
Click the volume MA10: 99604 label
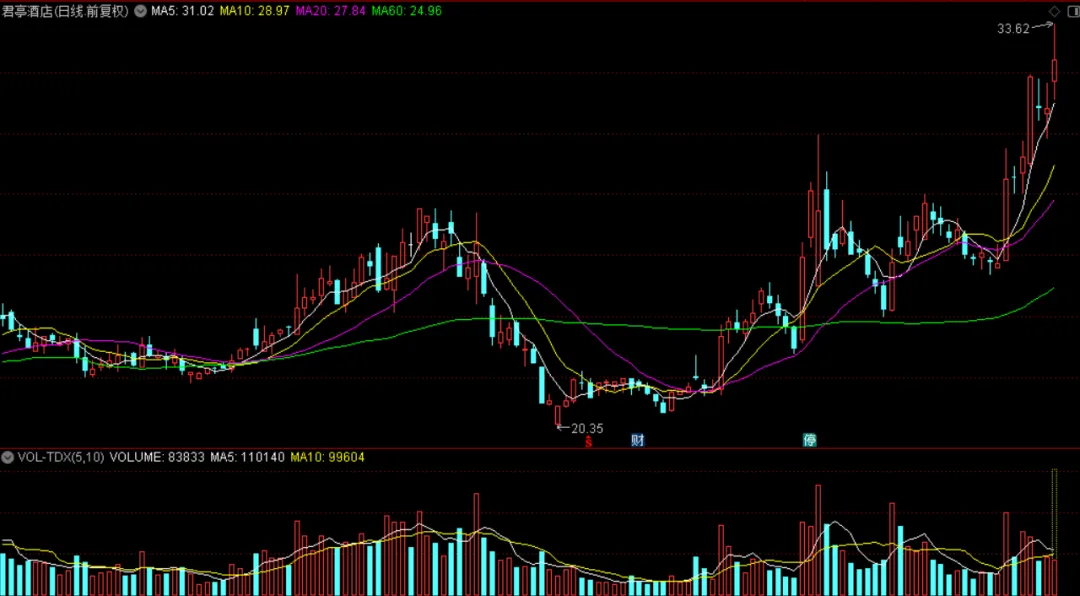coord(327,457)
